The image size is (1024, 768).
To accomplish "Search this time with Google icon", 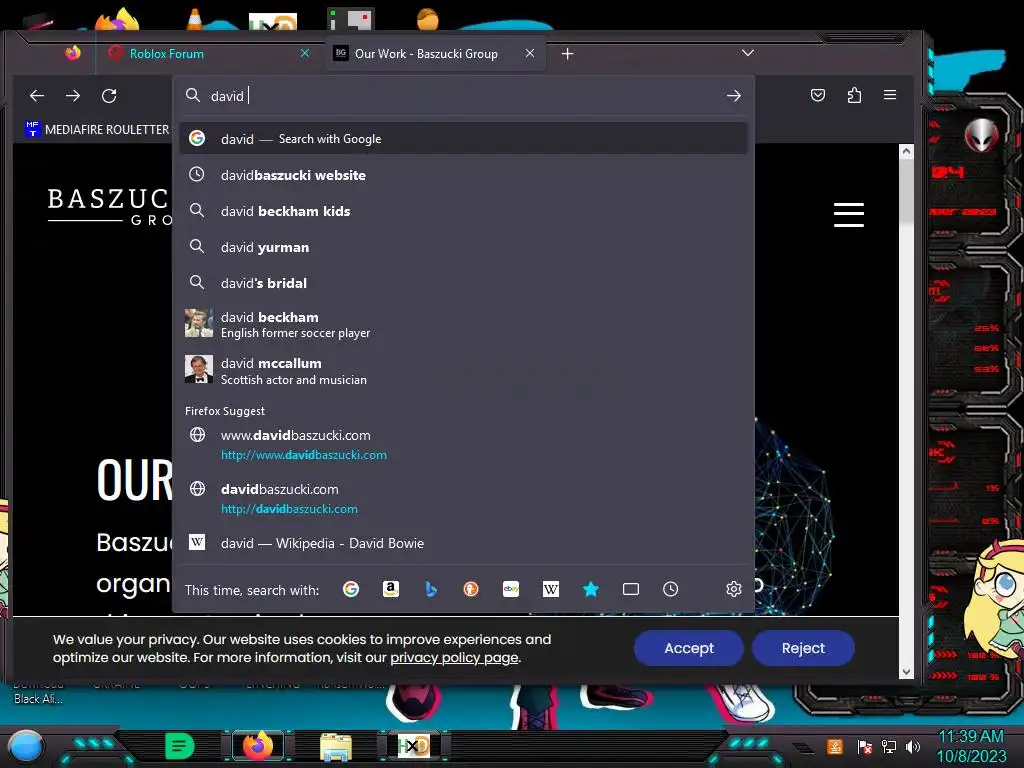I will tap(351, 589).
